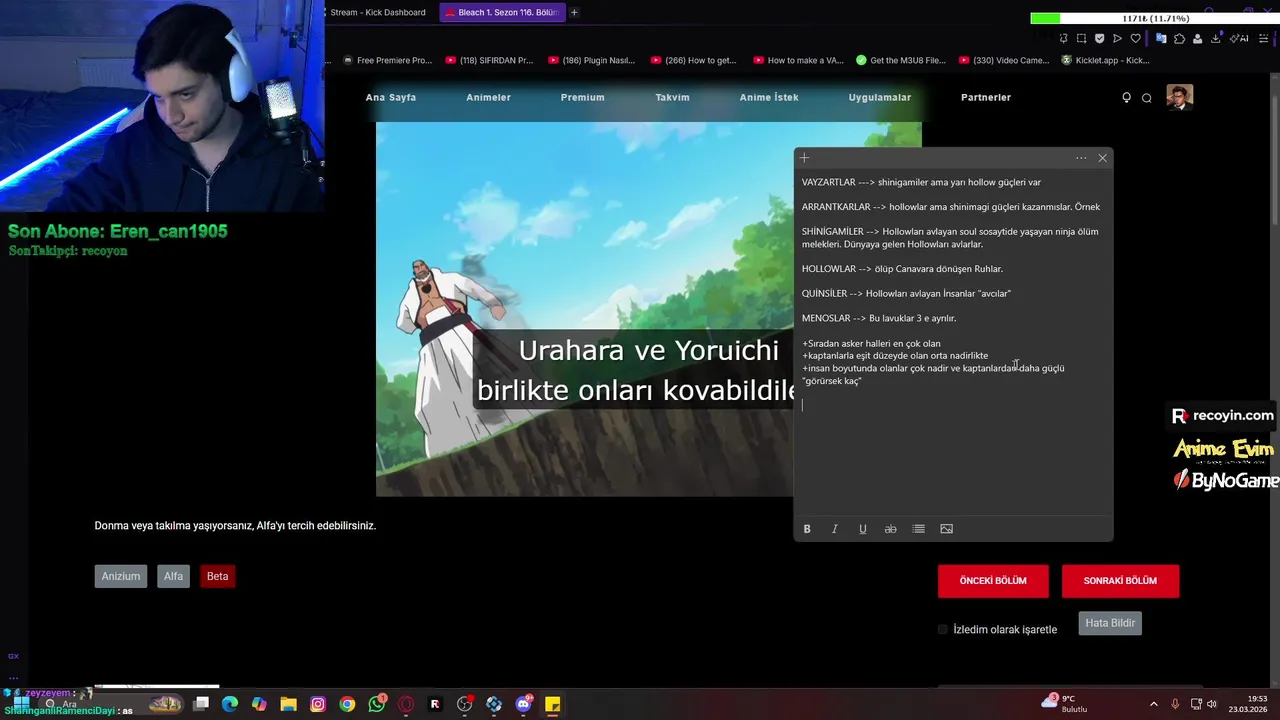Open the Ana Sayfa menu item

391,97
